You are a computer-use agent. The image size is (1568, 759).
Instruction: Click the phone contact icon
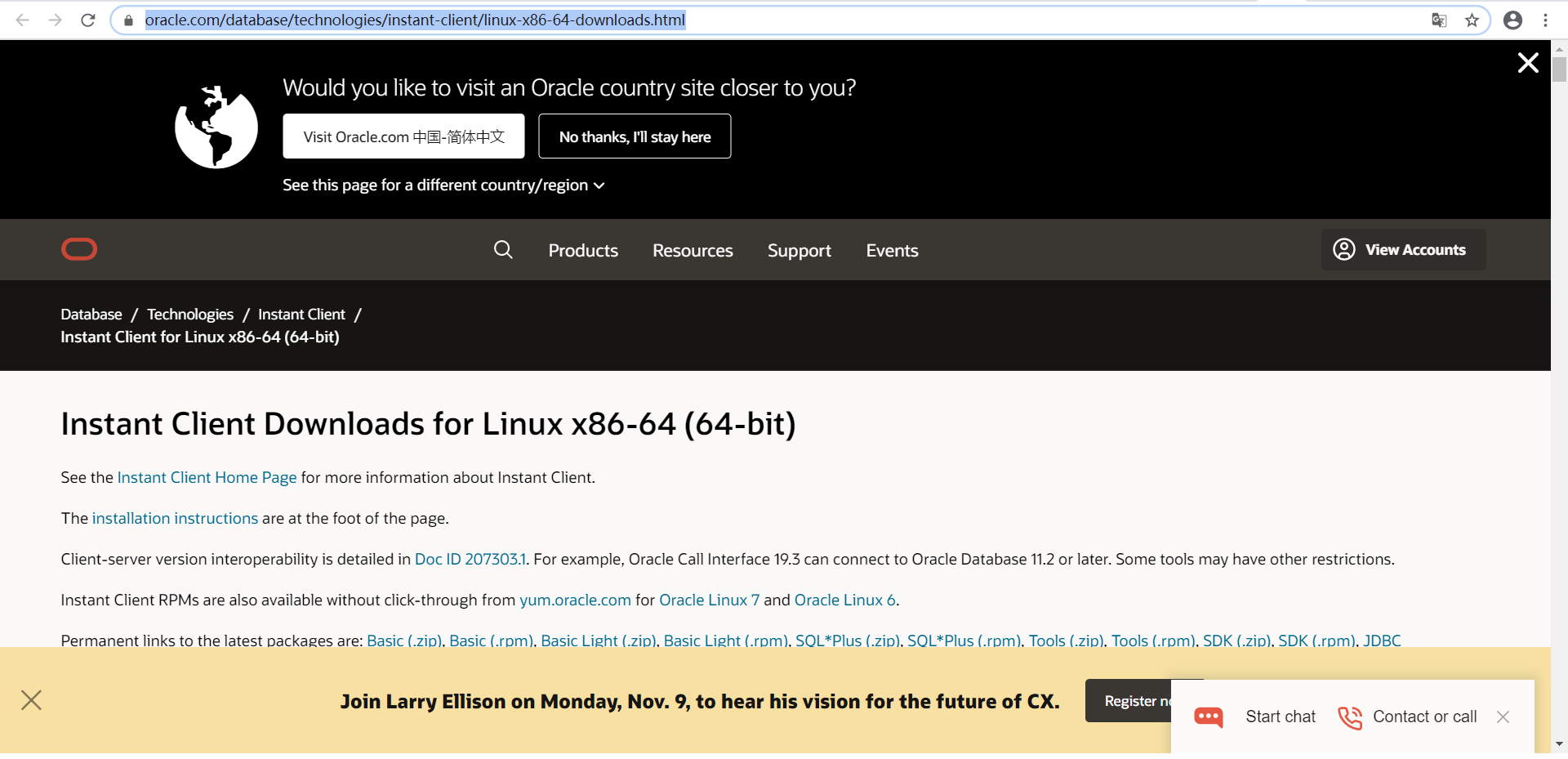[x=1350, y=717]
